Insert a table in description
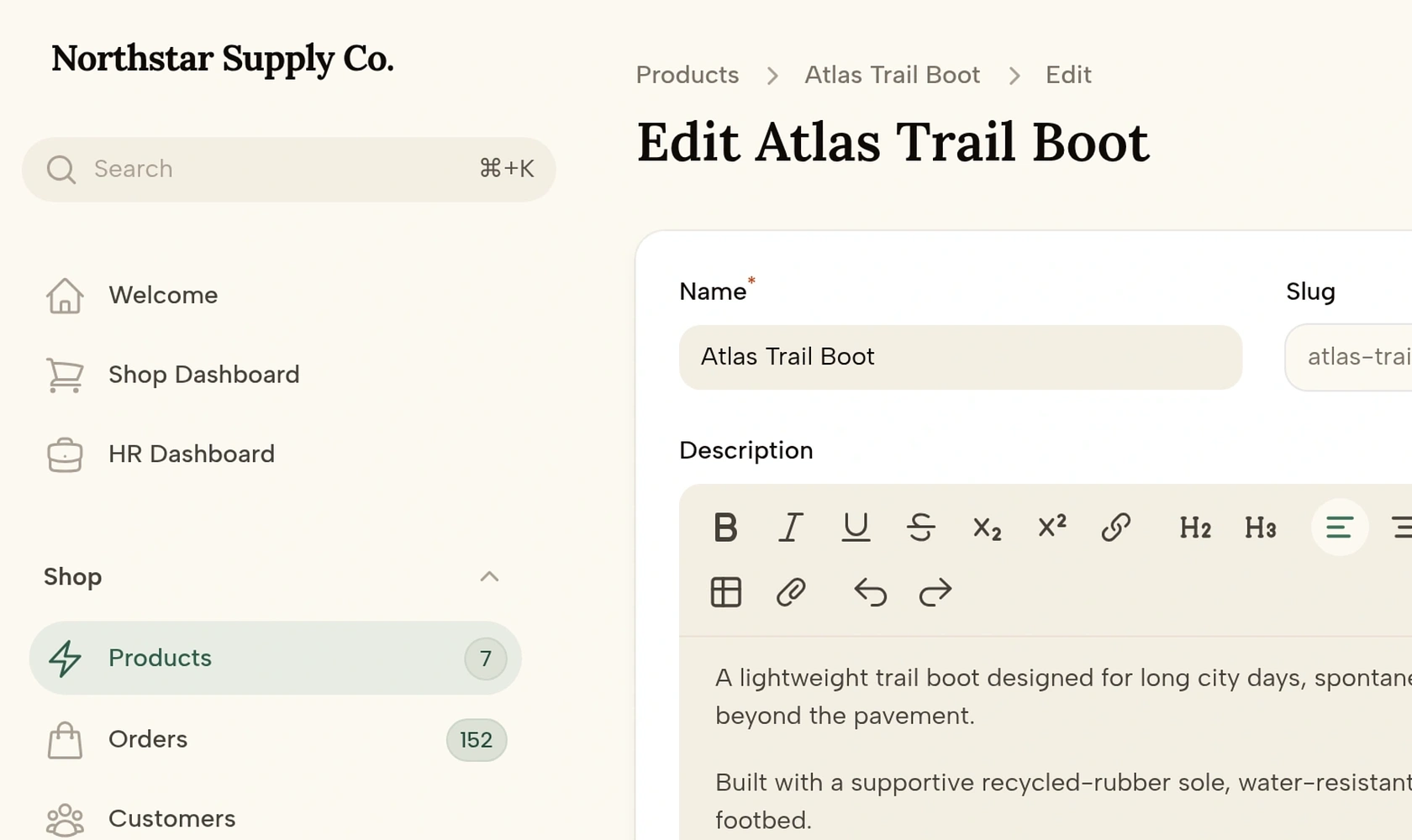1412x840 pixels. [725, 592]
